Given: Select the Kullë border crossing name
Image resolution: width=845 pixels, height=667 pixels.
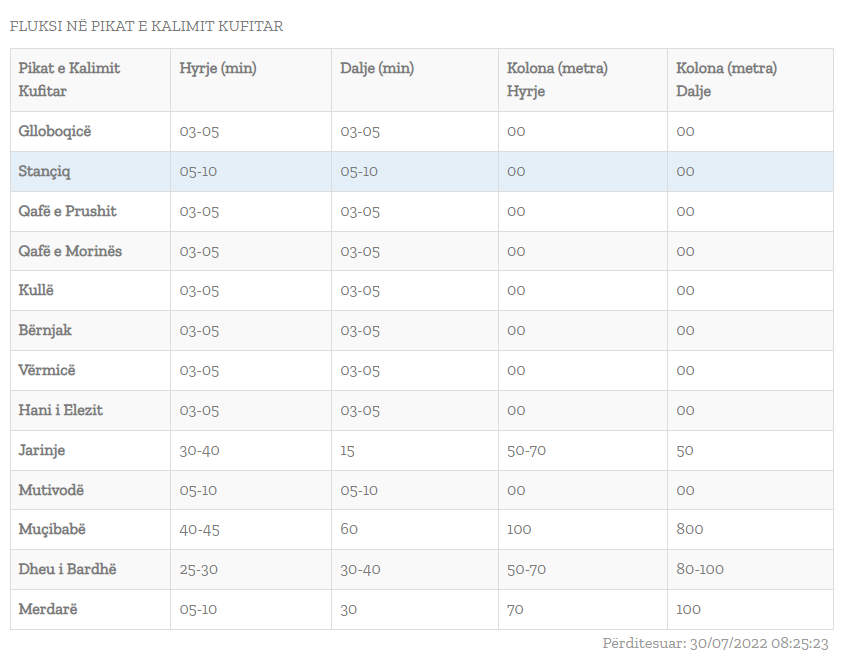Looking at the screenshot, I should (x=36, y=291).
